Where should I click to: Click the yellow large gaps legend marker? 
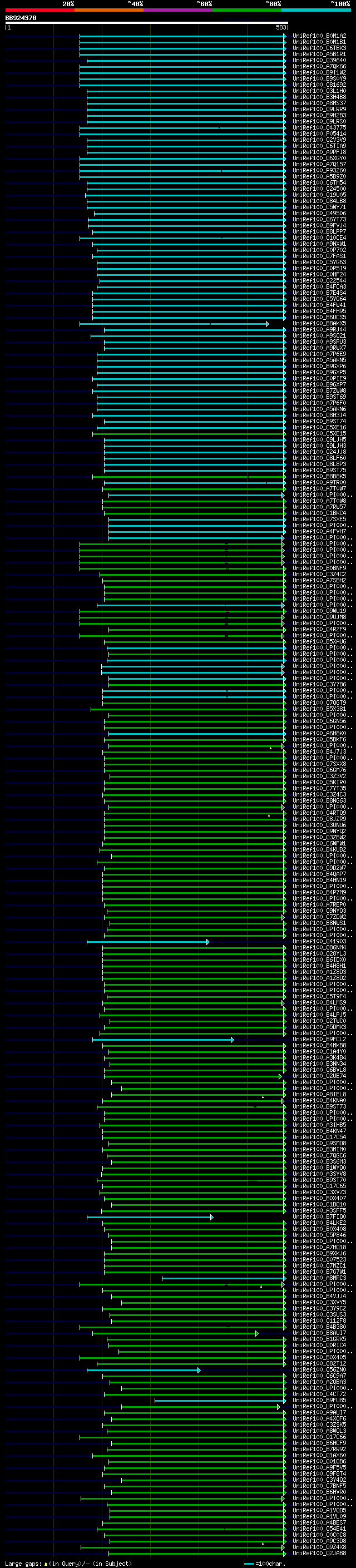click(46, 1563)
